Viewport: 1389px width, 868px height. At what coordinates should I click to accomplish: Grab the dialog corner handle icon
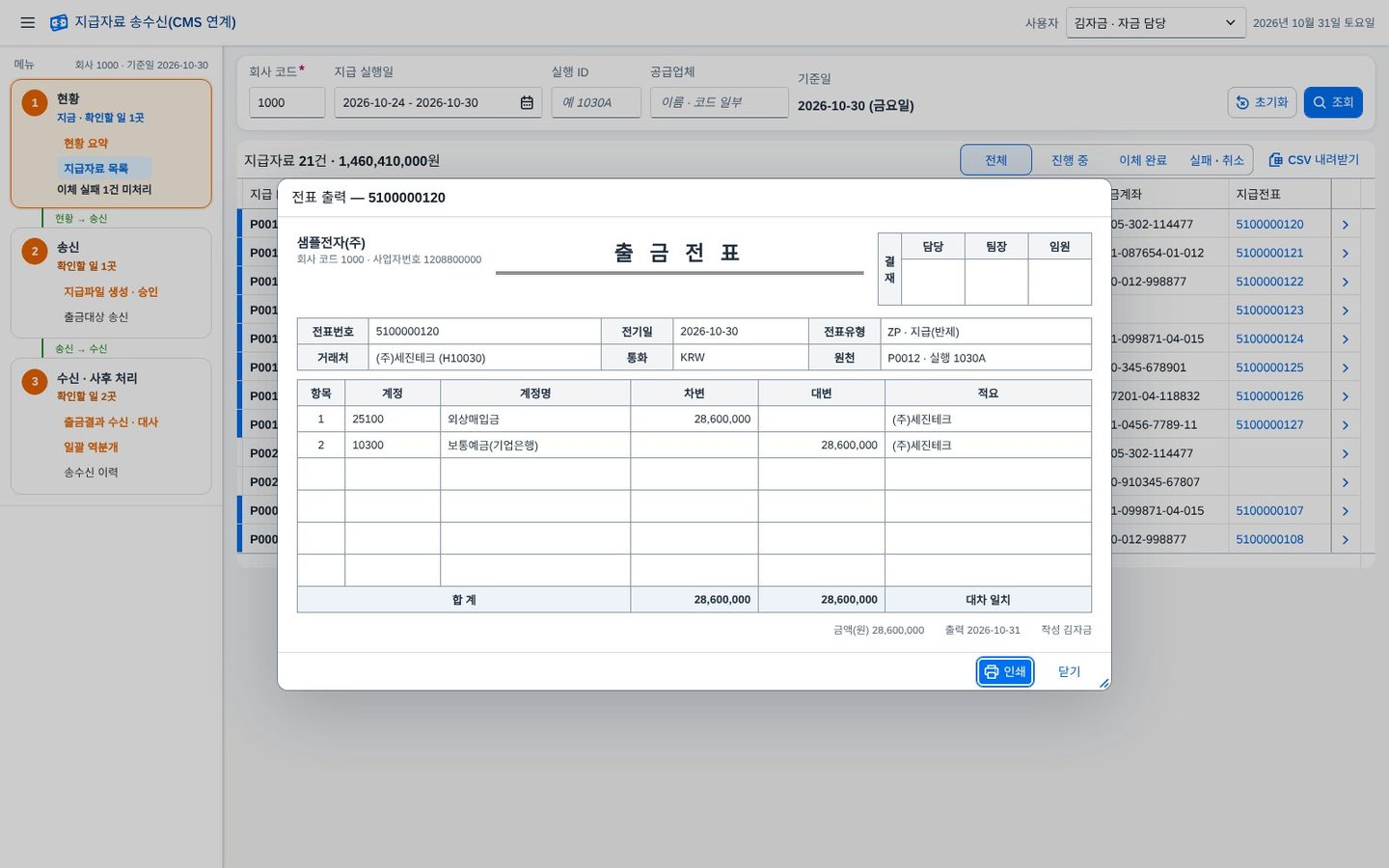[x=1103, y=683]
